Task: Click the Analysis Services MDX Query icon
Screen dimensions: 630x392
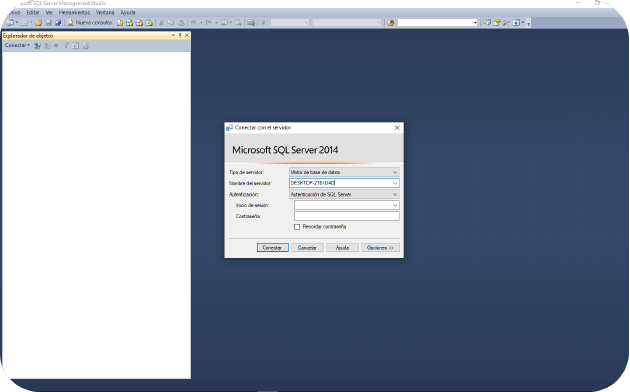Action: pyautogui.click(x=129, y=22)
